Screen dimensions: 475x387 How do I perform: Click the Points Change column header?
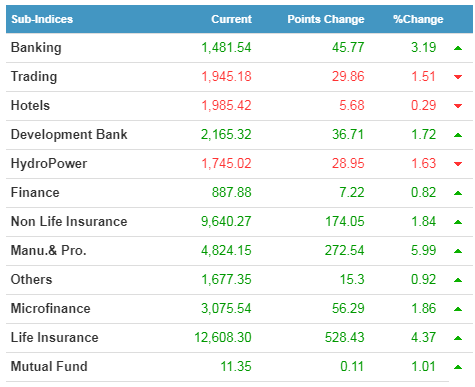click(326, 19)
